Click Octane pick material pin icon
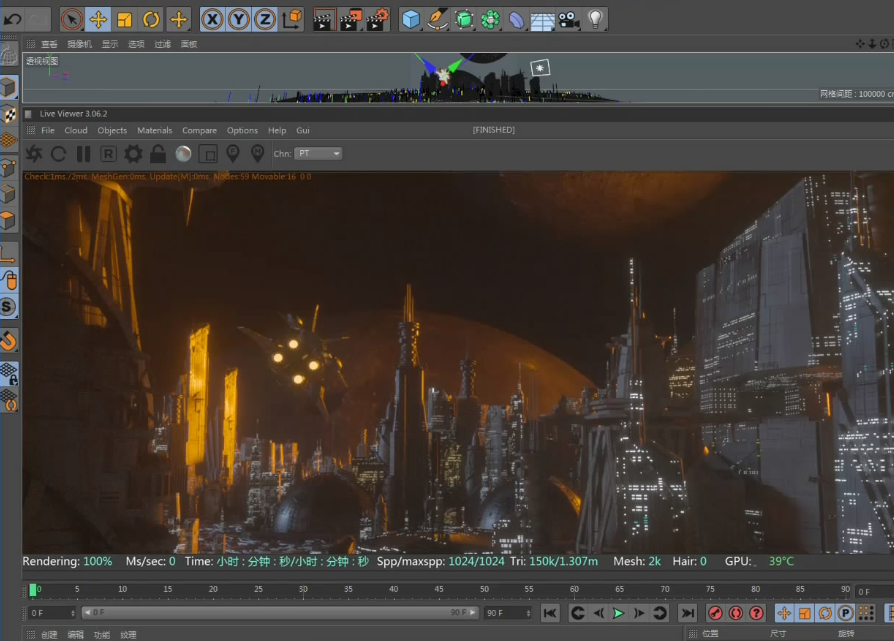The height and width of the screenshot is (641, 894). (x=258, y=153)
